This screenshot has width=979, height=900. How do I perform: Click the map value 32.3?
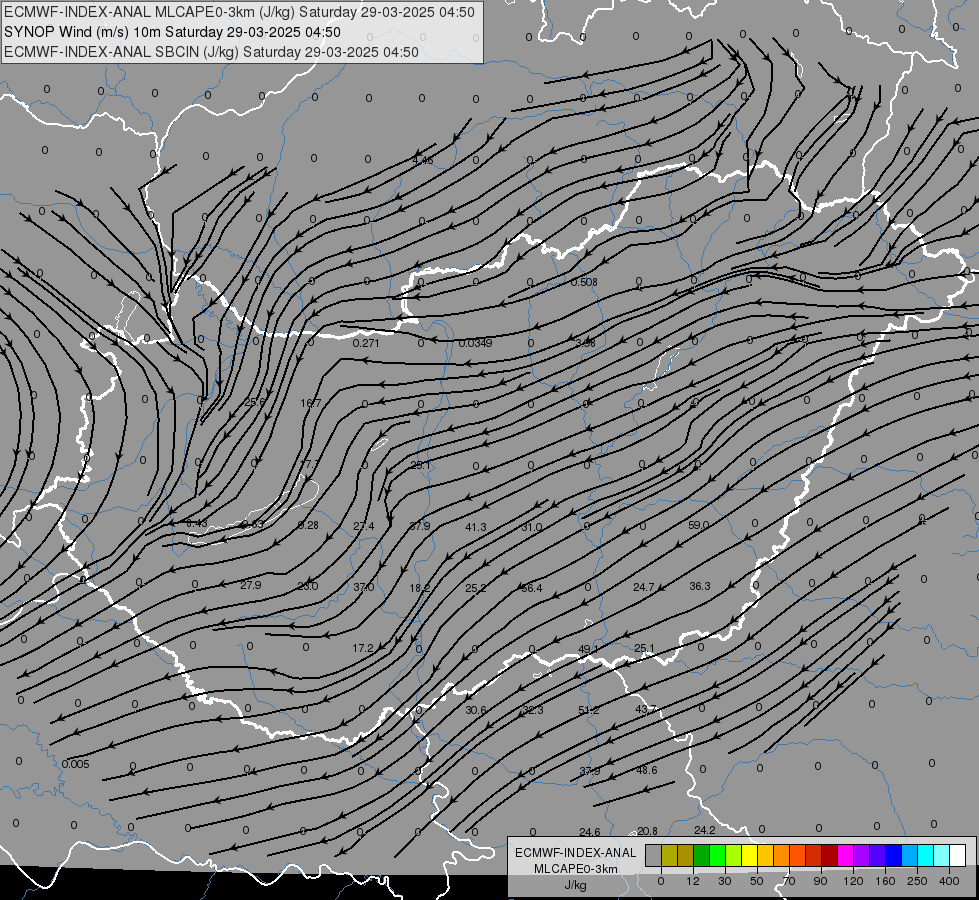click(x=533, y=710)
